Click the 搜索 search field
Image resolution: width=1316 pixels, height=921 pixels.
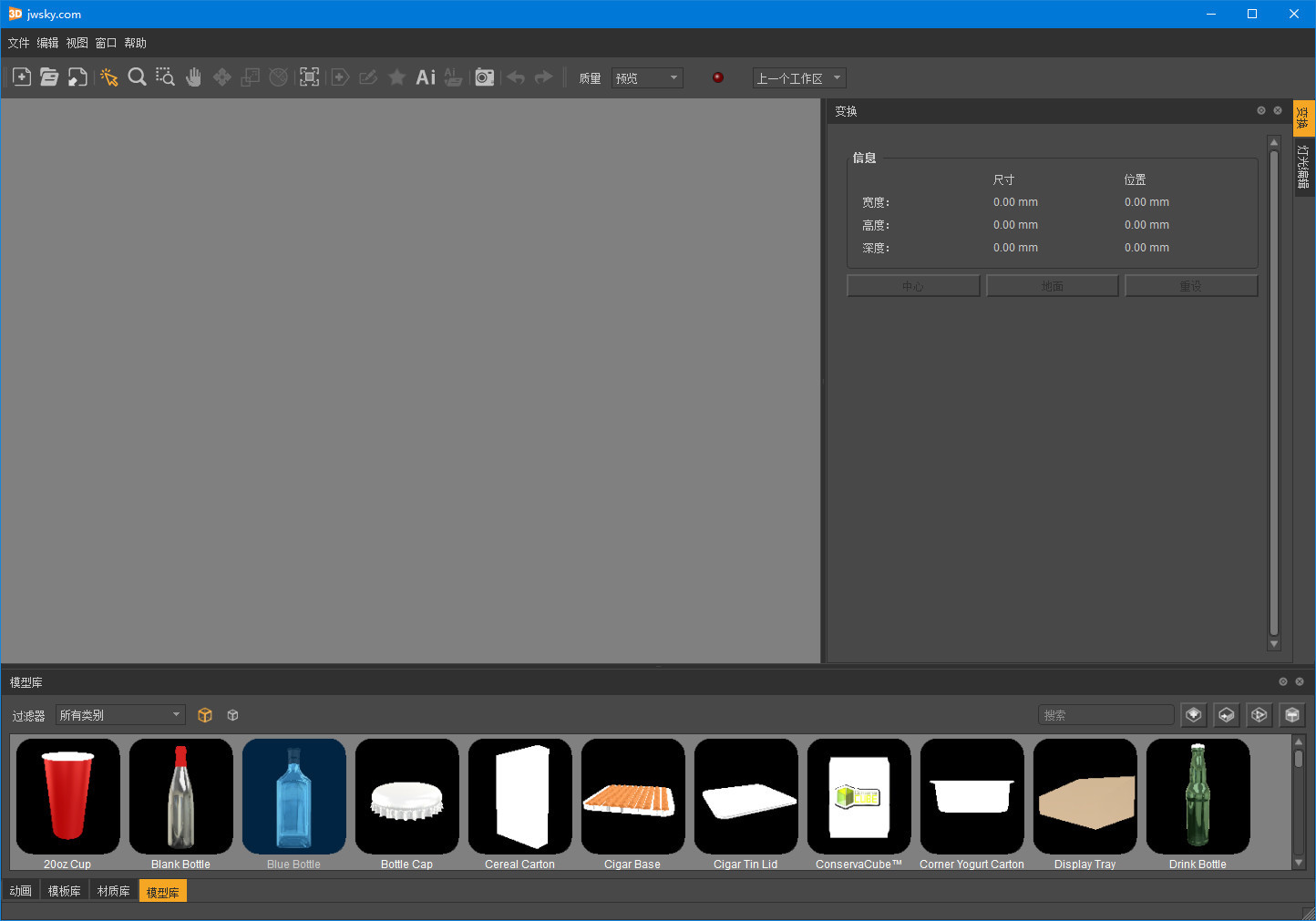click(x=1106, y=715)
